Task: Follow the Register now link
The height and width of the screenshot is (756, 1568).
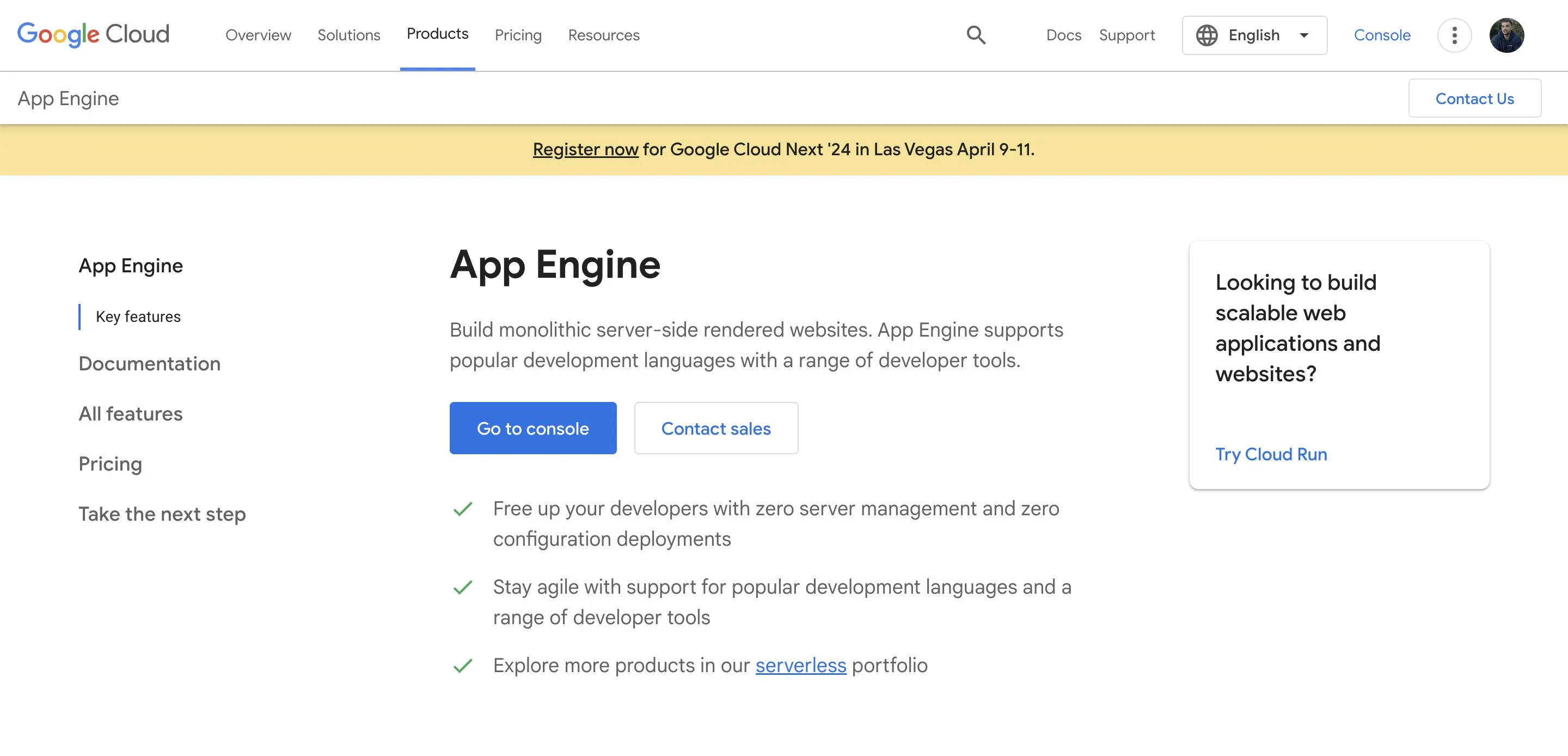Action: click(x=585, y=149)
